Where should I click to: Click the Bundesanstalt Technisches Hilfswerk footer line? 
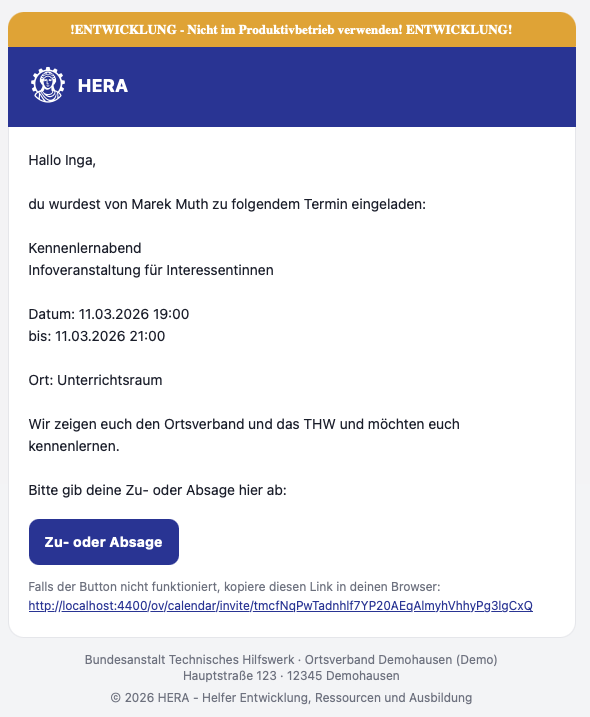291,659
